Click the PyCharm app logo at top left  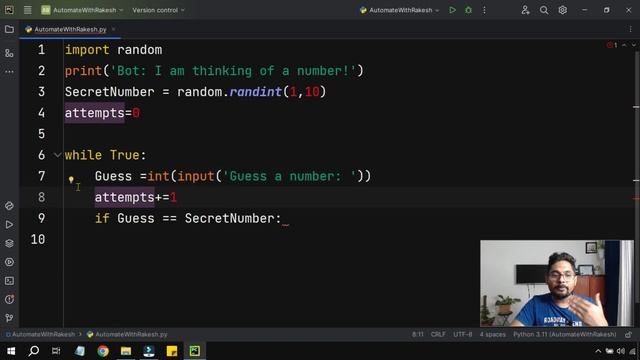(x=9, y=10)
